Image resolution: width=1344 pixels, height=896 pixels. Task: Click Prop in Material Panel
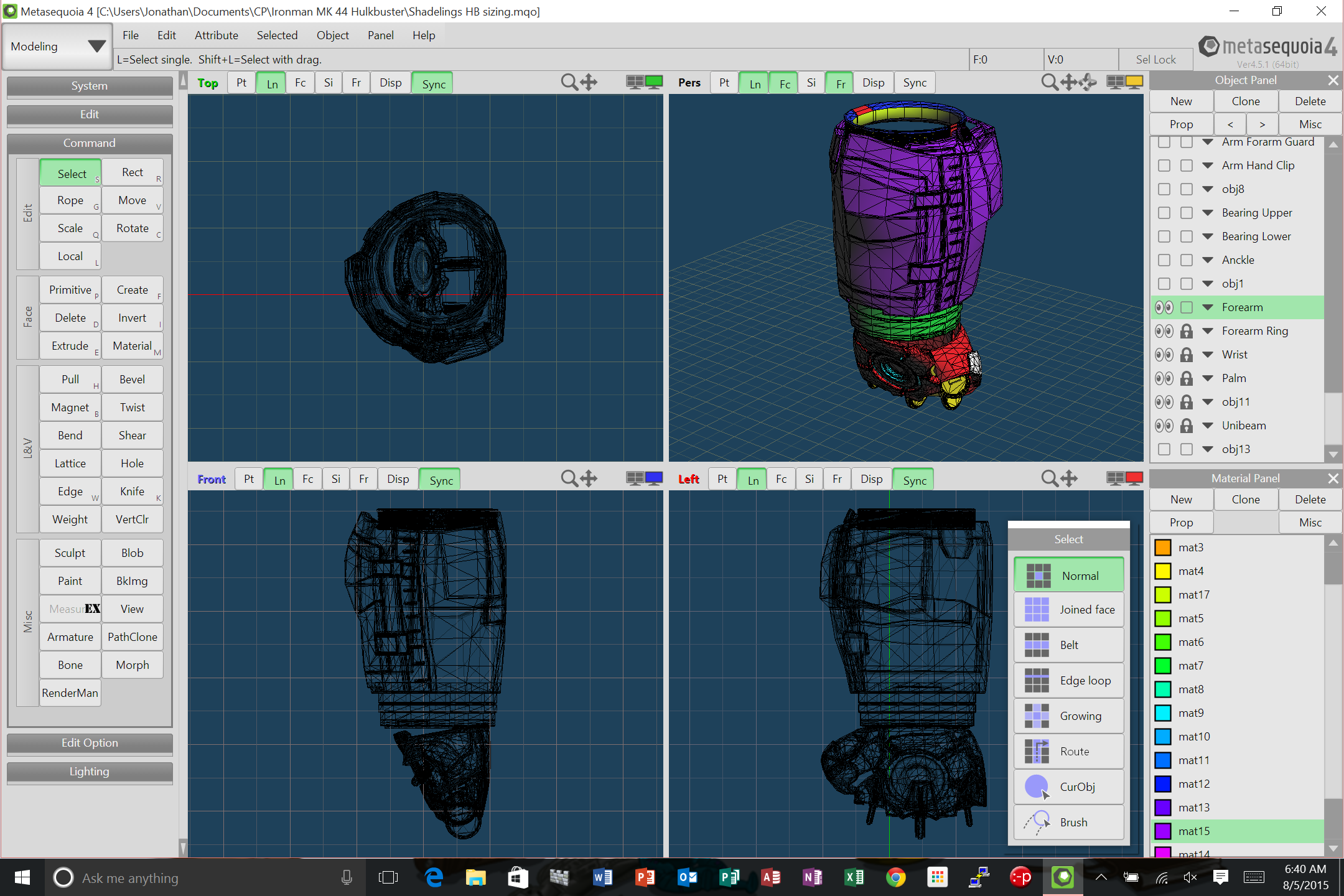pyautogui.click(x=1181, y=523)
